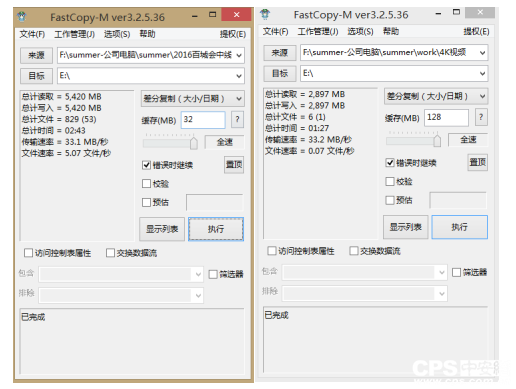The width and height of the screenshot is (516, 389).
Task: Uncheck 错误时继续 in right window
Action: [x=390, y=163]
